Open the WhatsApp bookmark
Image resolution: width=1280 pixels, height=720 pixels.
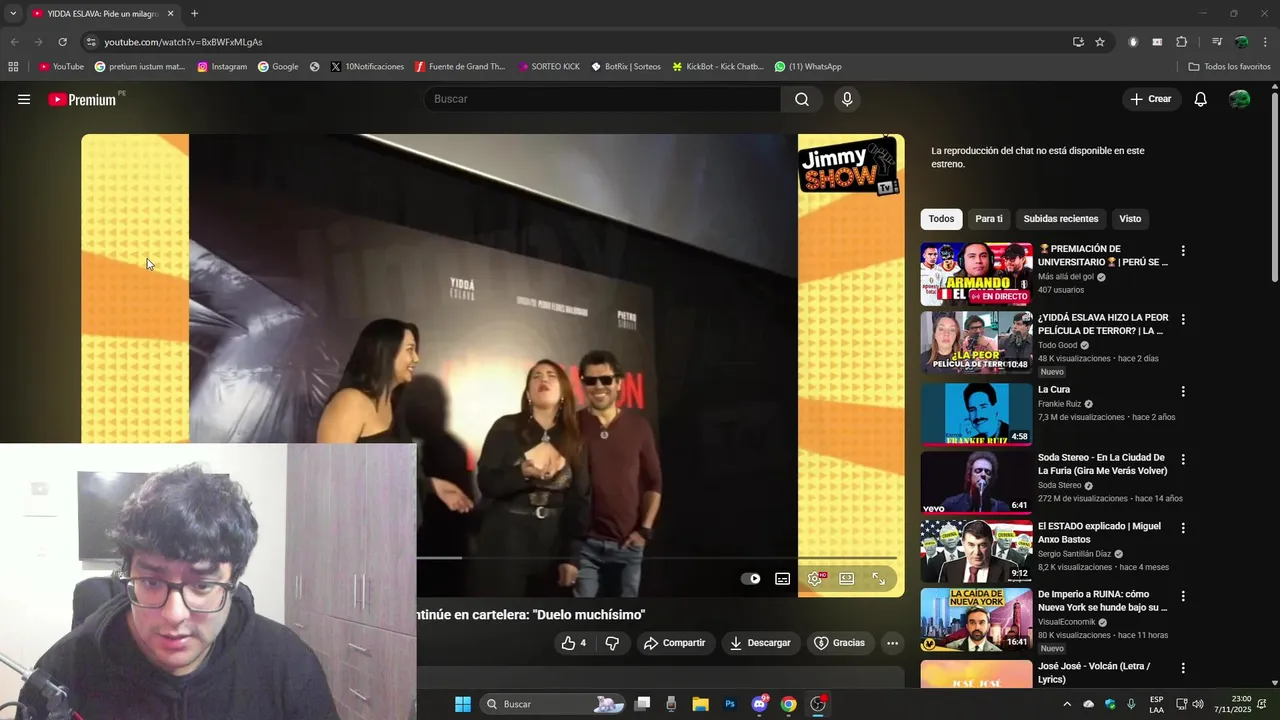point(807,67)
